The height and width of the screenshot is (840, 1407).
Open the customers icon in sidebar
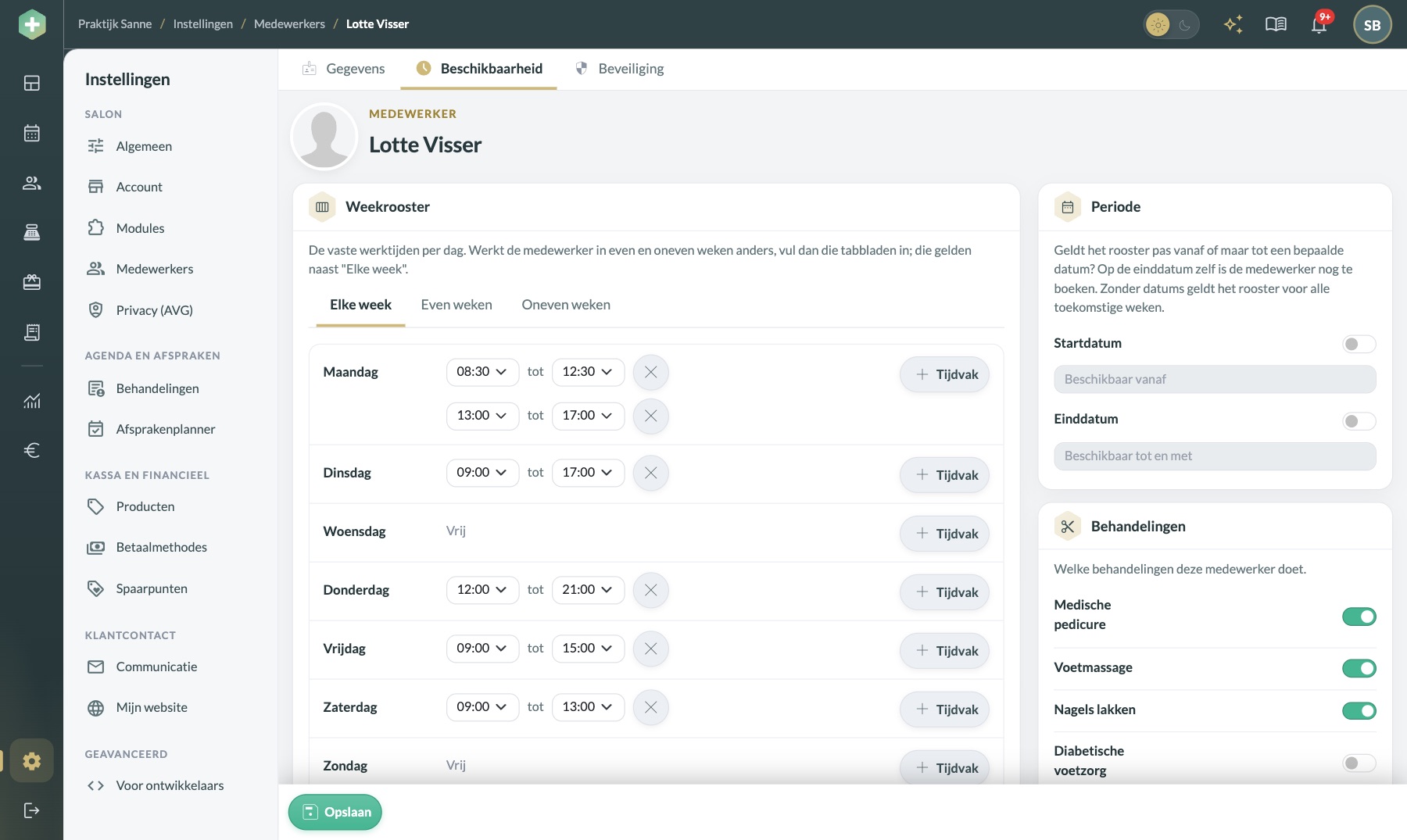[x=32, y=183]
